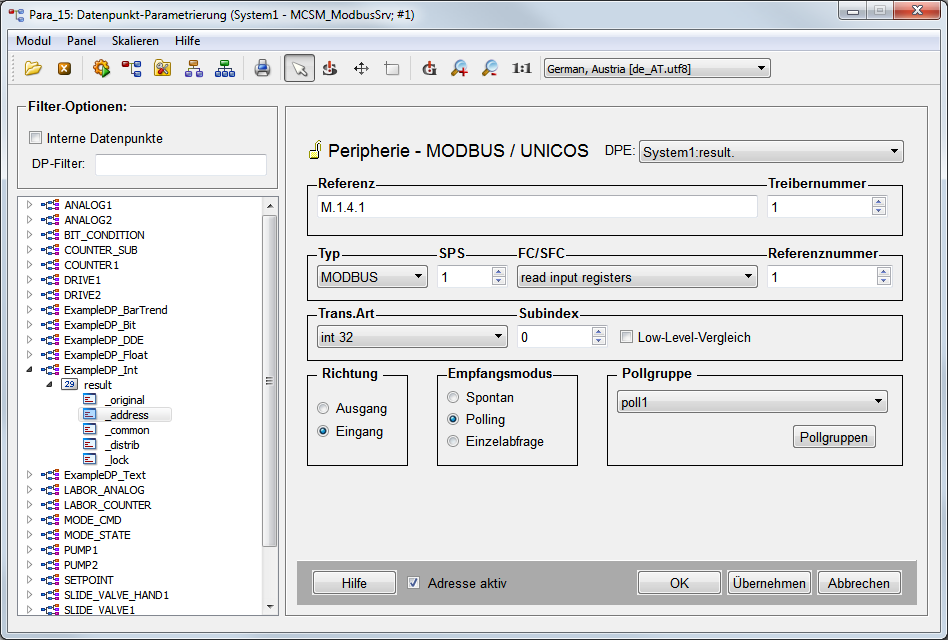Click the 29 type icon beside result
The width and height of the screenshot is (948, 640).
coord(70,384)
